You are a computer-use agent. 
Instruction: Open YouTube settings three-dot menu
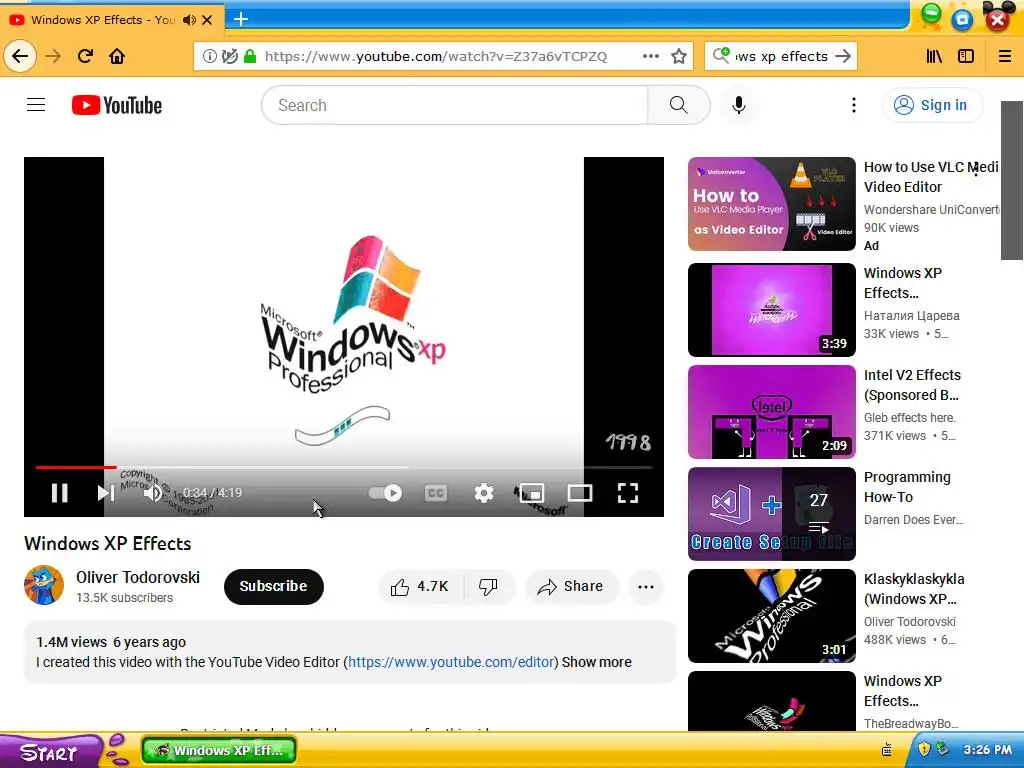pyautogui.click(x=854, y=105)
